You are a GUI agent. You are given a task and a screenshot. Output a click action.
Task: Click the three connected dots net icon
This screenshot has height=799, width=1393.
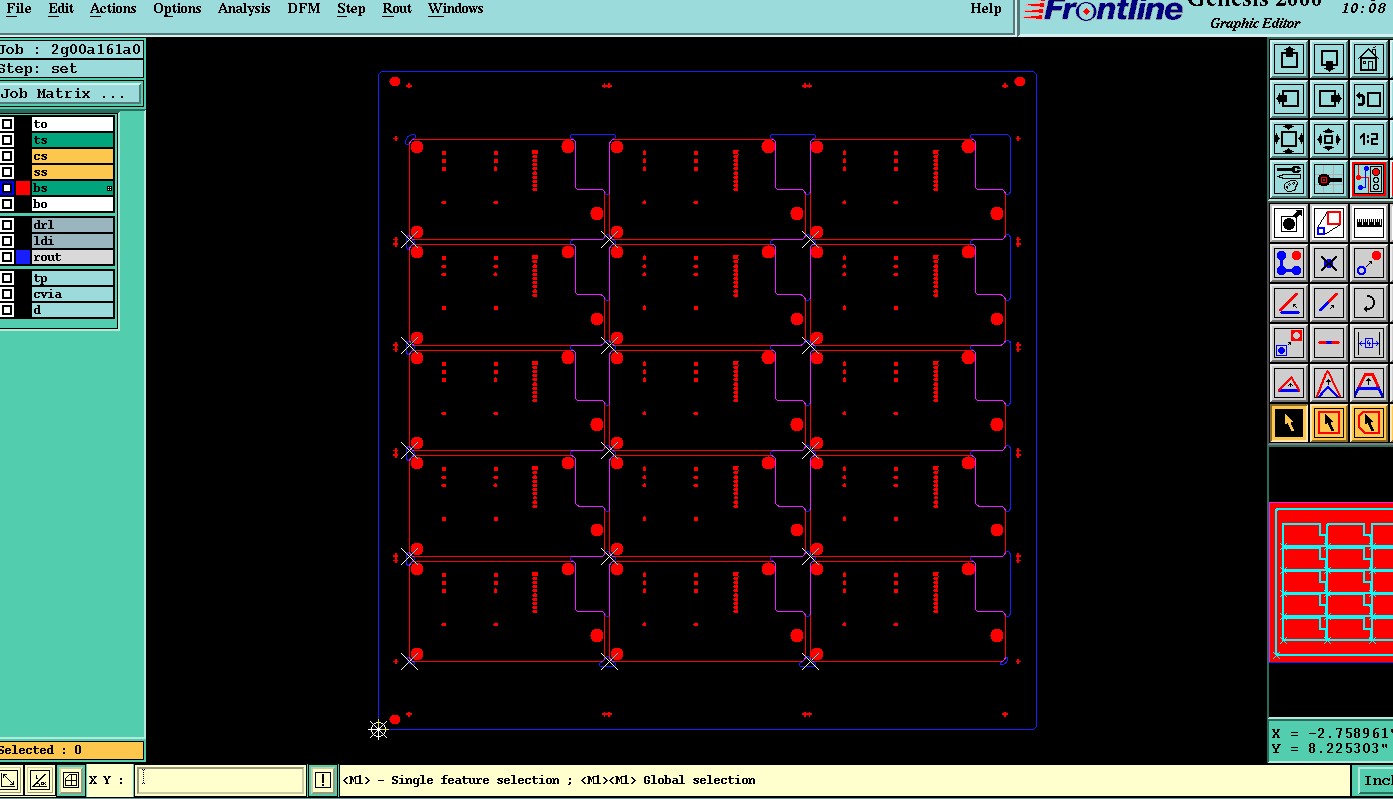1289,263
